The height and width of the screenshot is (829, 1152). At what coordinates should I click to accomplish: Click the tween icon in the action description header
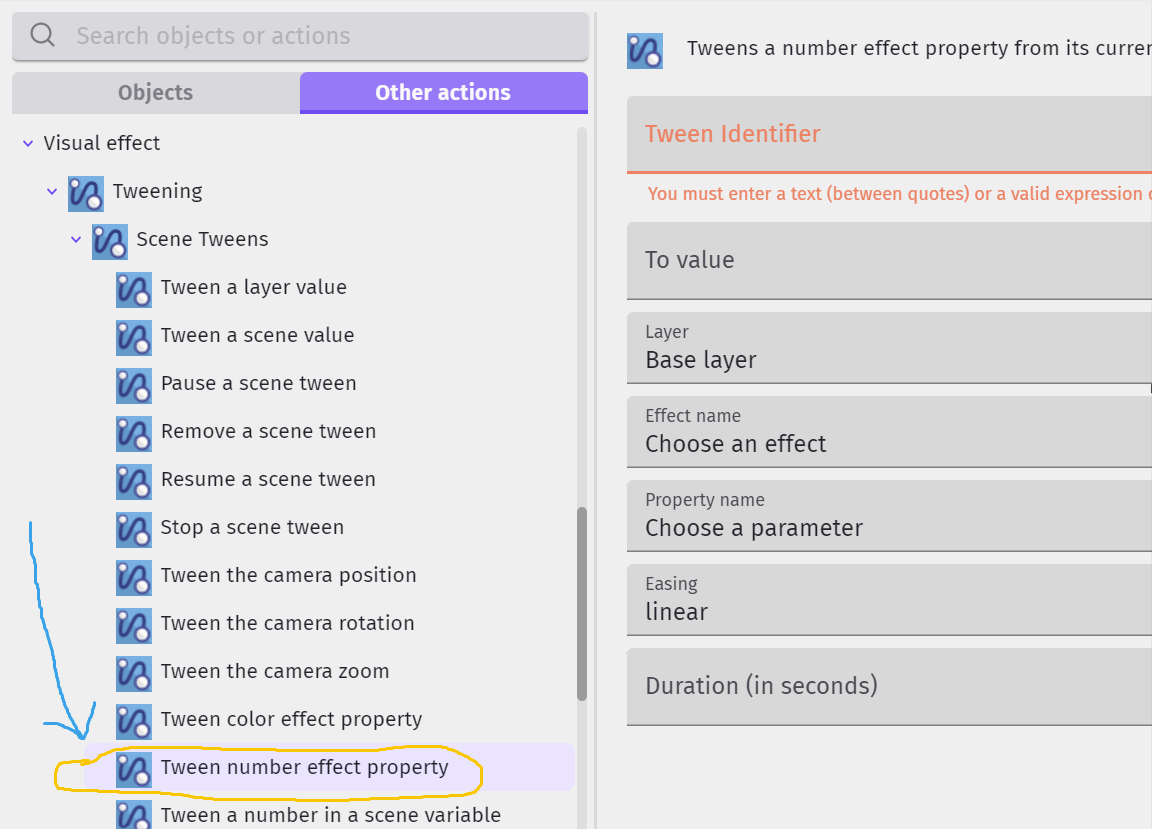coord(644,50)
